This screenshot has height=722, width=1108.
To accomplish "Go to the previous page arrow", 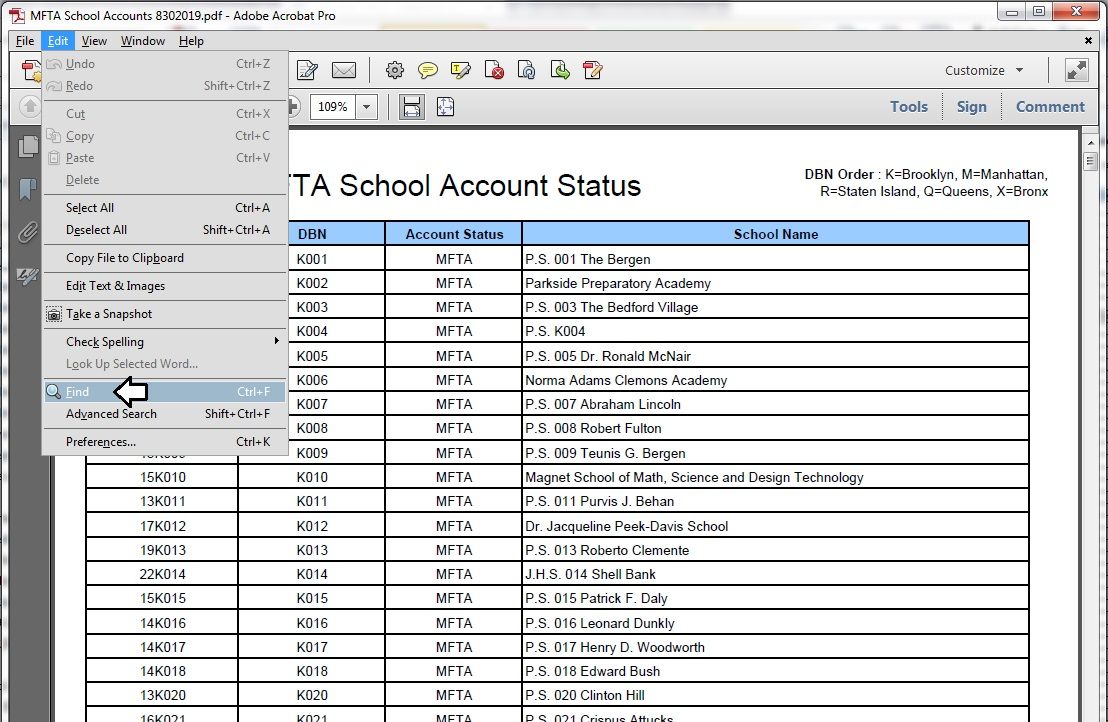I will point(29,107).
